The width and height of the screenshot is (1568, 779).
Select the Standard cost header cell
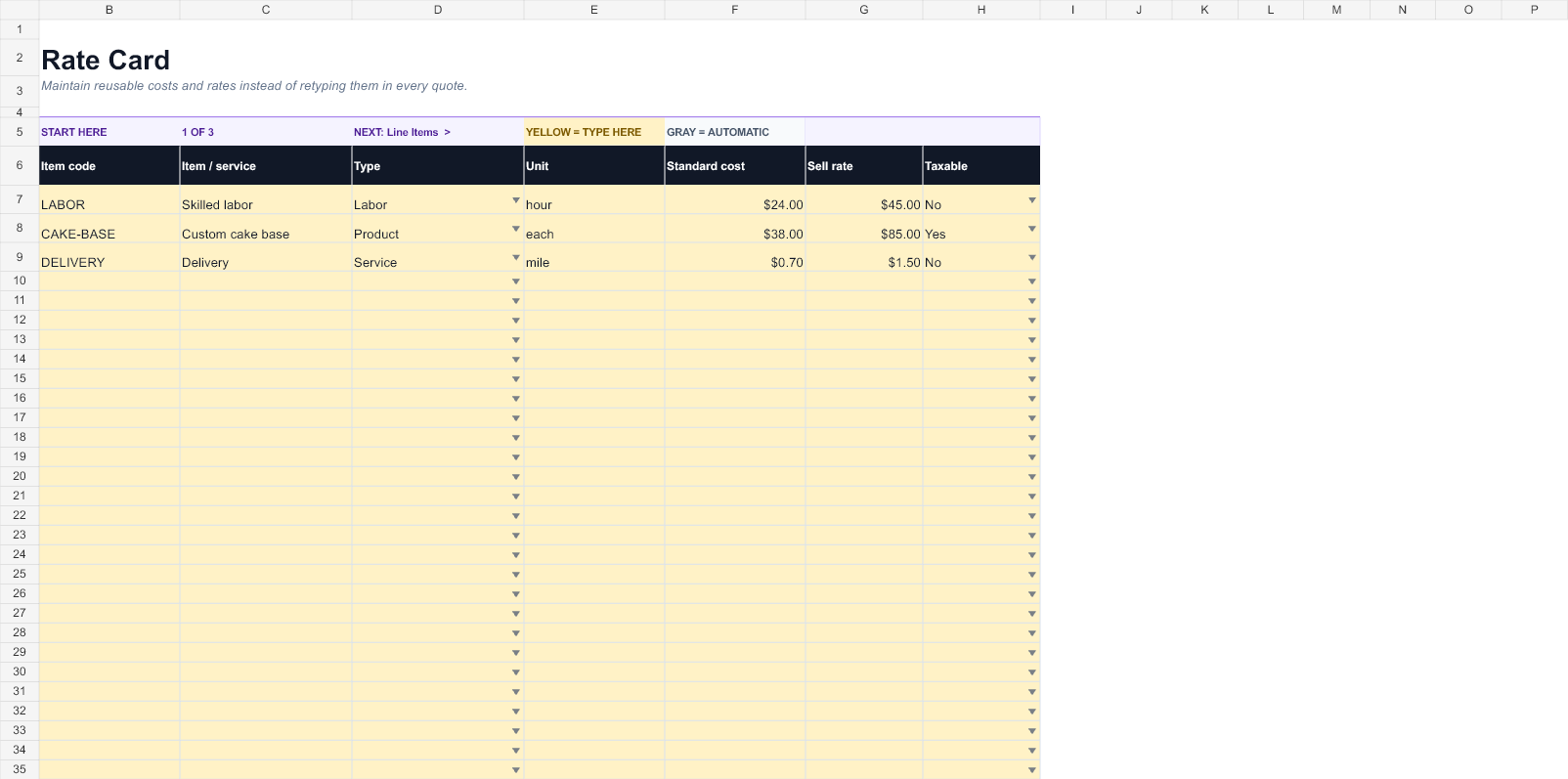pyautogui.click(x=735, y=165)
